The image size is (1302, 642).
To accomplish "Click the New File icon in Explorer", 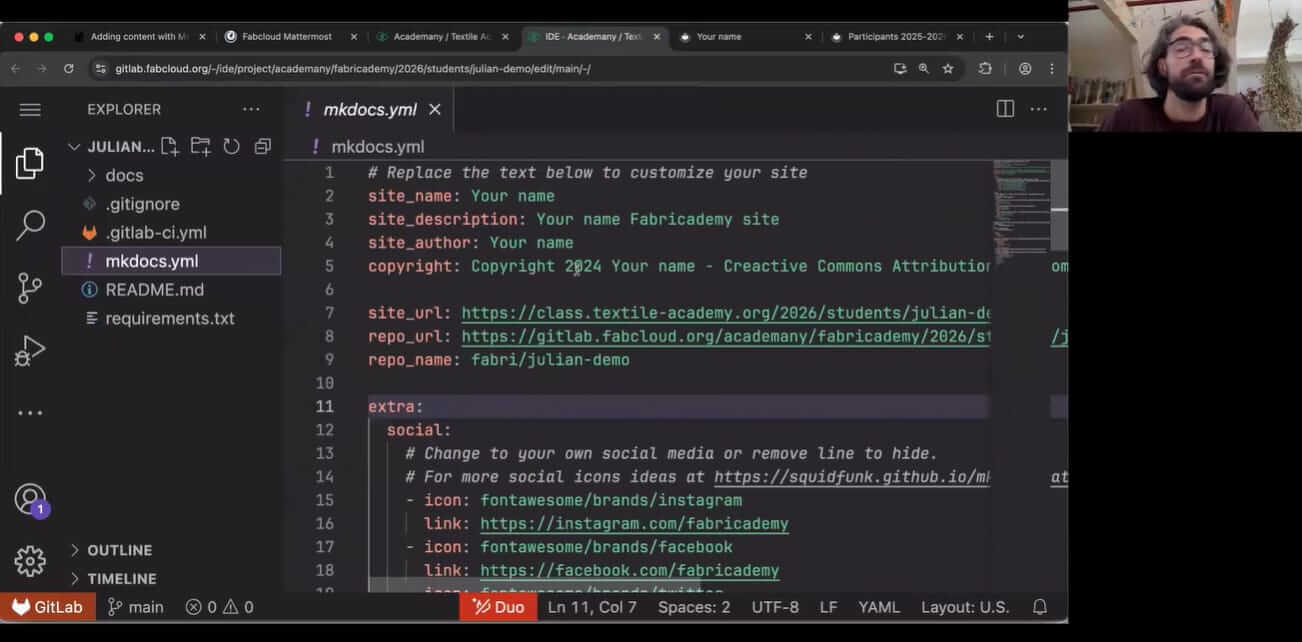I will [170, 146].
